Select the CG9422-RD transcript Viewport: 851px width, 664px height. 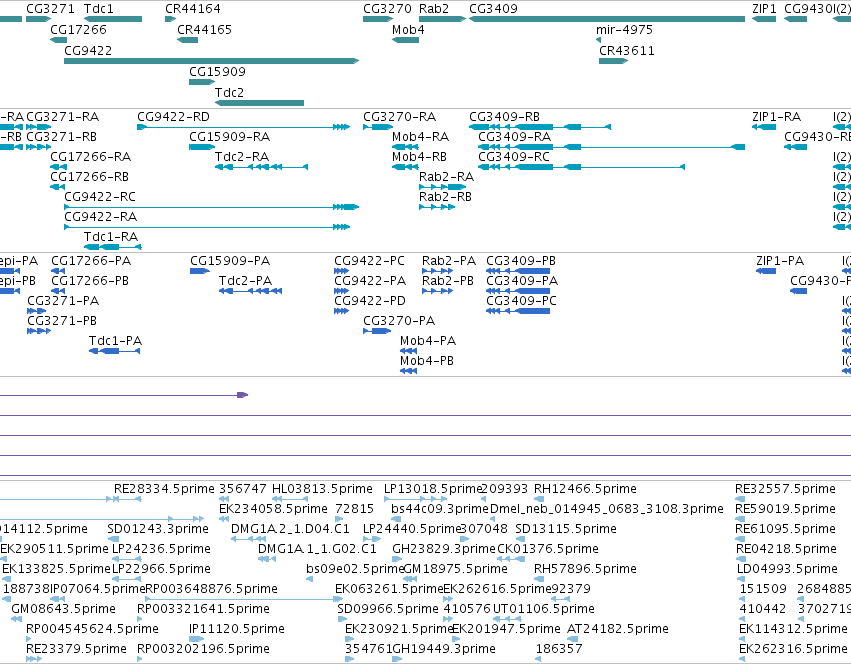[x=243, y=127]
